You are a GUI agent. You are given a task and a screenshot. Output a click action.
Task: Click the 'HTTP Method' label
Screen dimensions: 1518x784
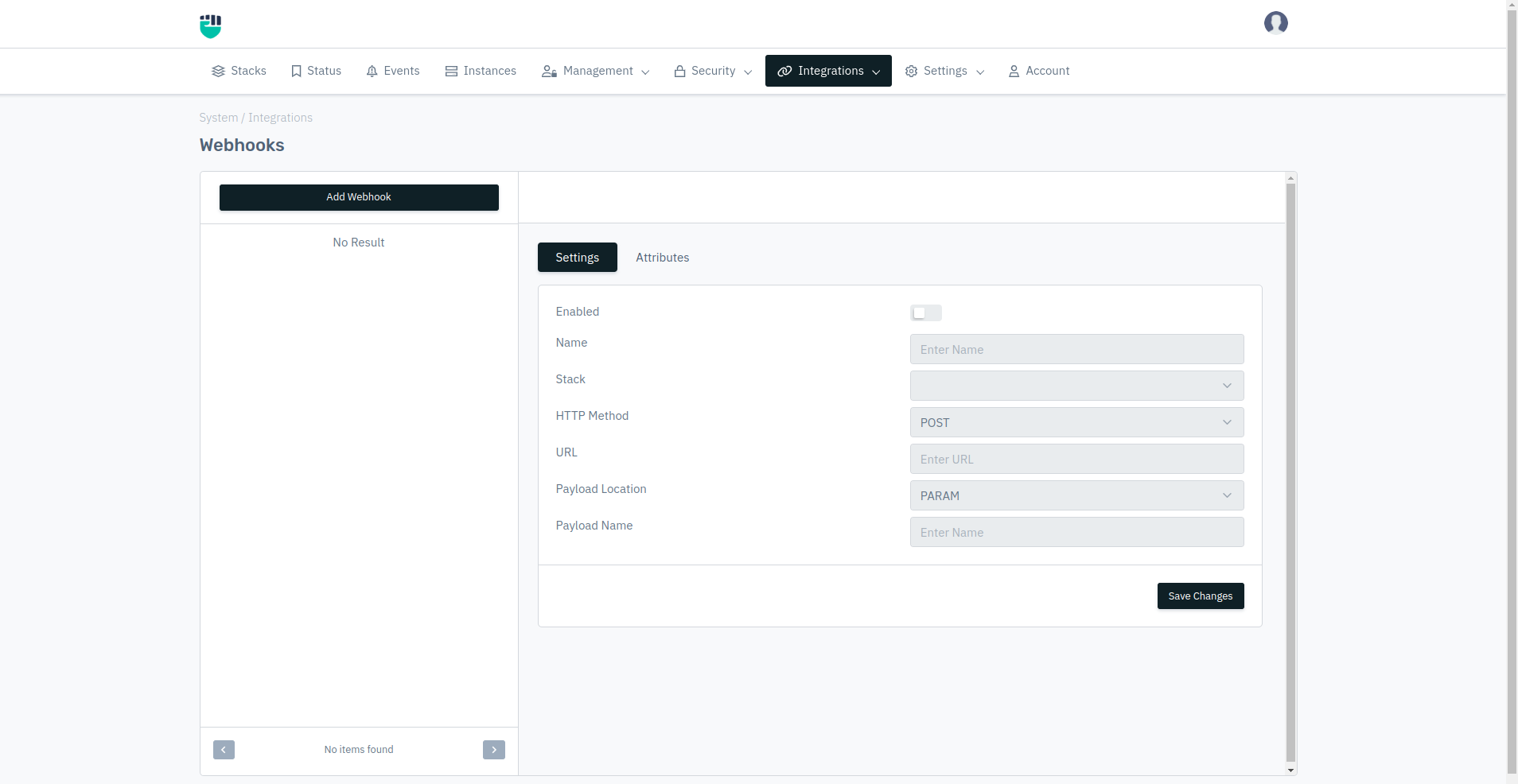click(592, 416)
